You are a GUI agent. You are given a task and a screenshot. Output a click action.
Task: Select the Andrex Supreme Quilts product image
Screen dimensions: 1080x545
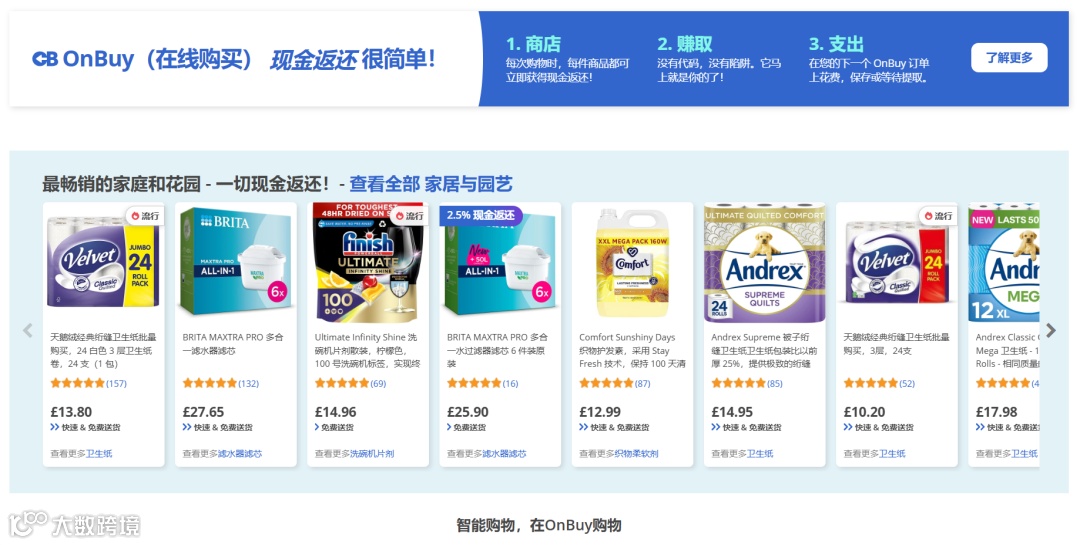click(765, 263)
